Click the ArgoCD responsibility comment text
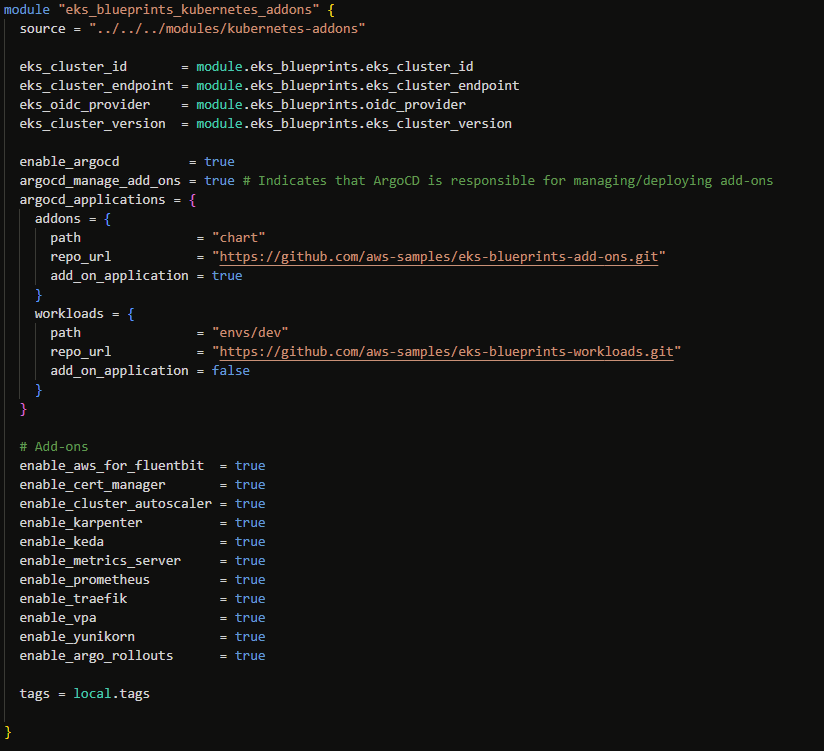824x751 pixels. [508, 181]
